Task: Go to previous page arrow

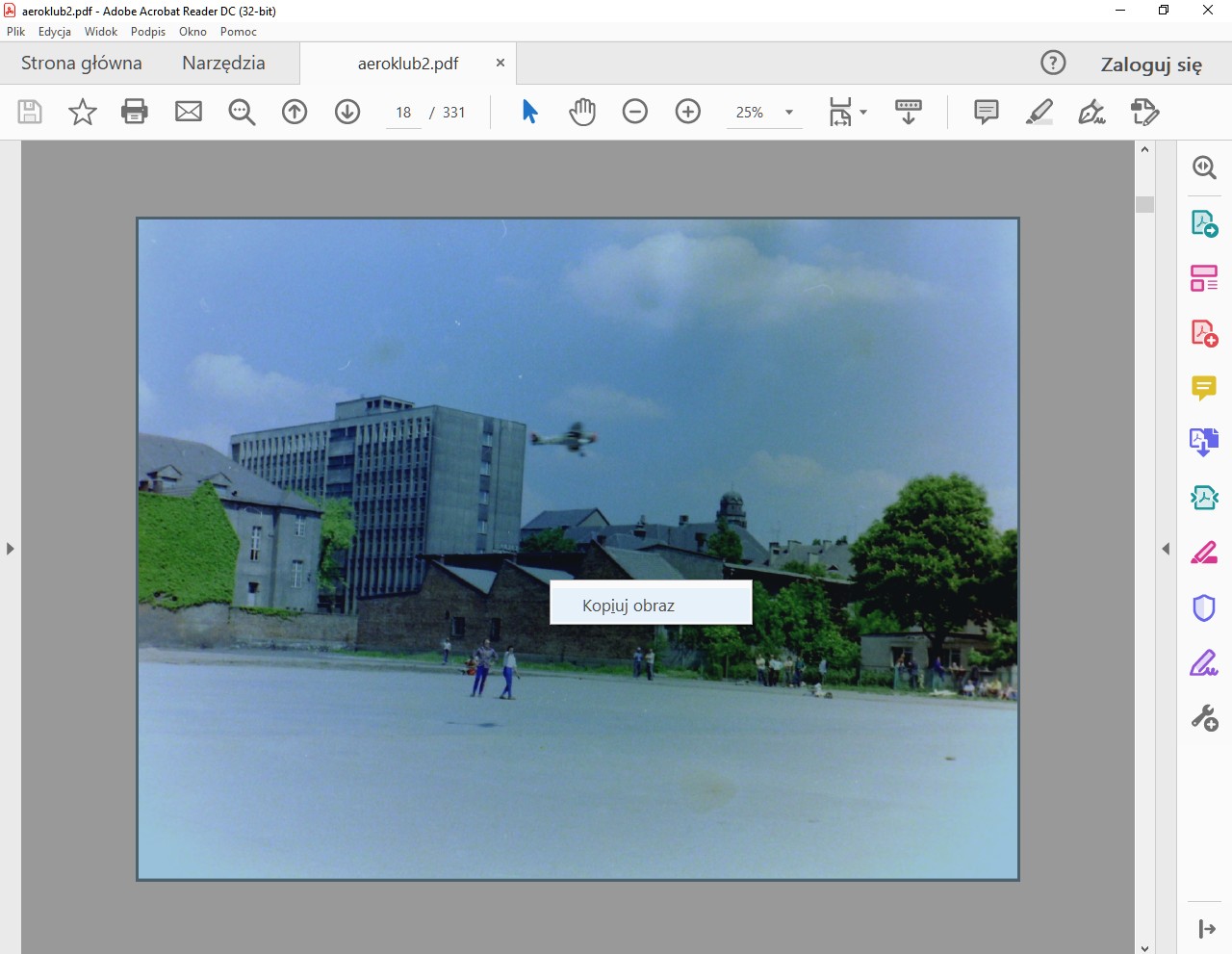Action: click(295, 112)
